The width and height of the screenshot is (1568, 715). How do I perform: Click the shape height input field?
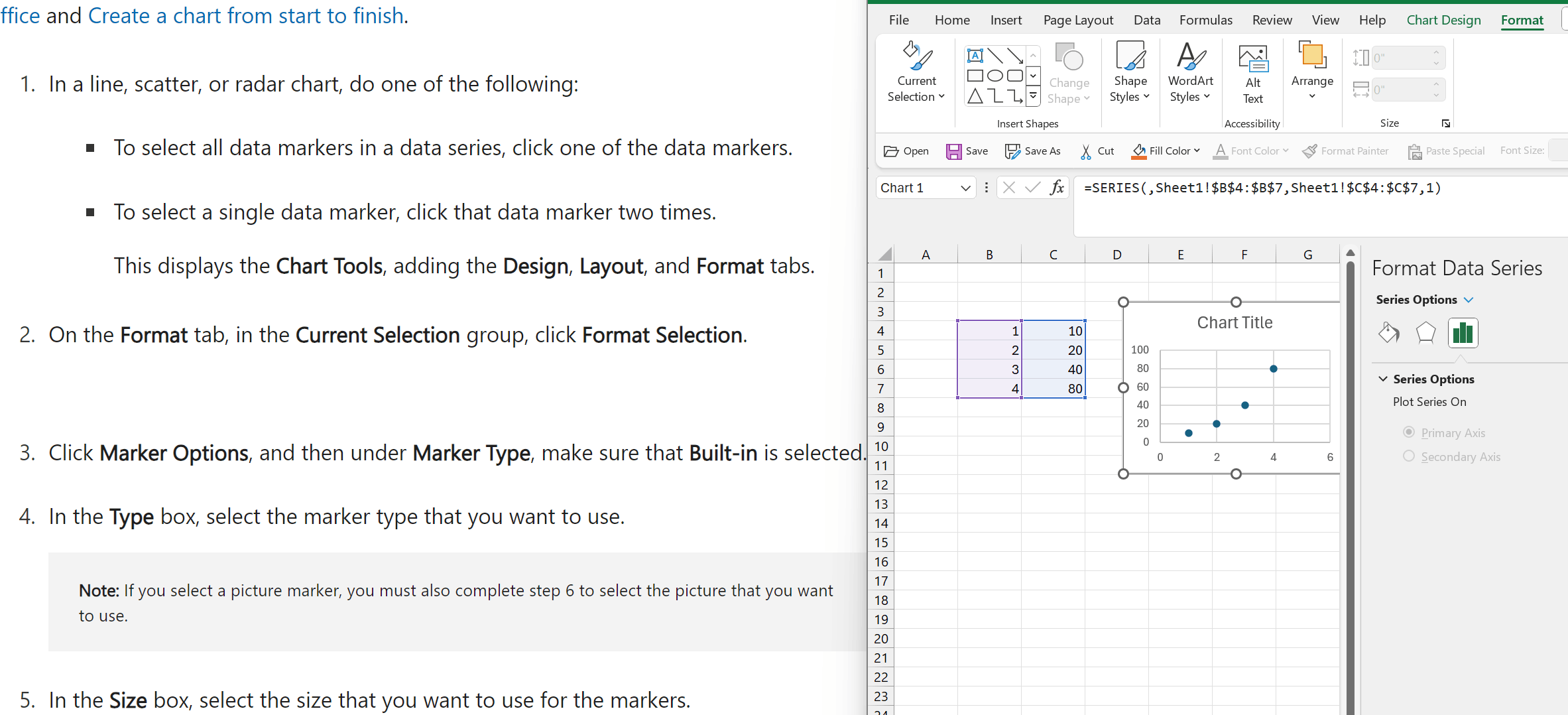(1401, 58)
